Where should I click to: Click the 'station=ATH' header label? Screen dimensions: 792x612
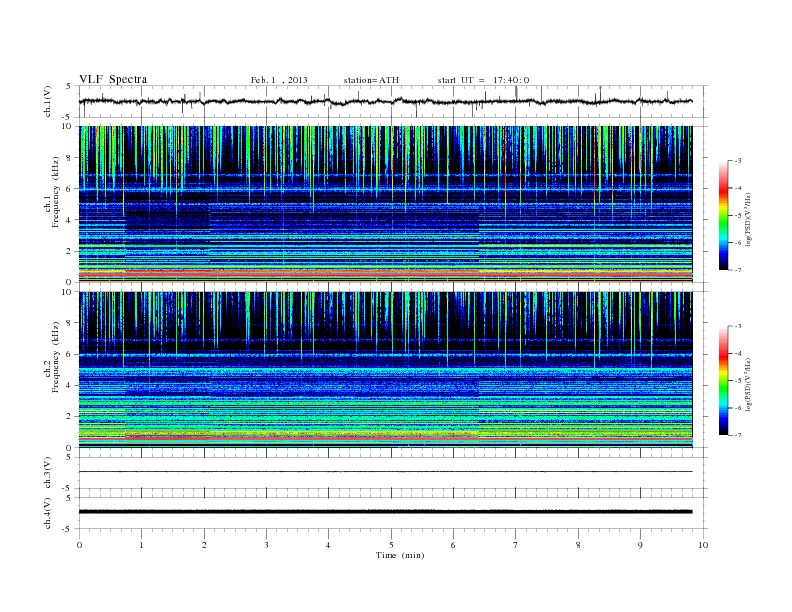point(371,80)
